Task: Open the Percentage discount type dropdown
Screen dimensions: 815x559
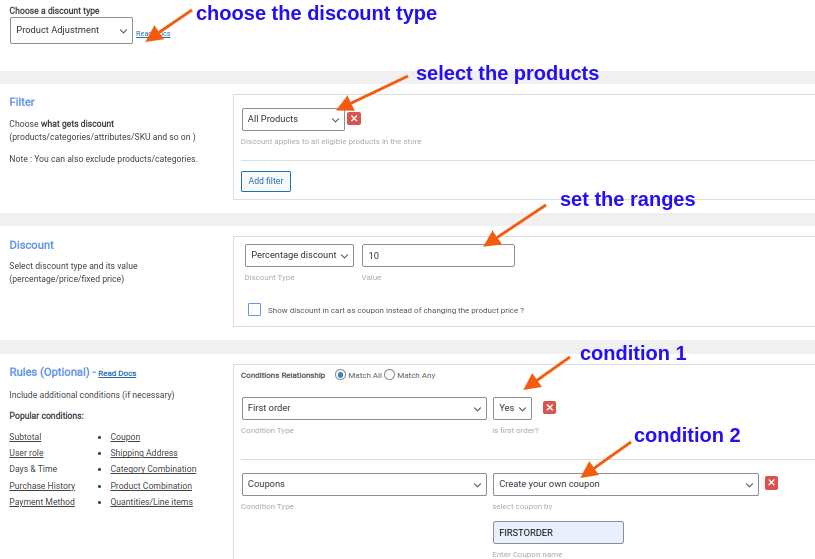Action: click(x=299, y=255)
